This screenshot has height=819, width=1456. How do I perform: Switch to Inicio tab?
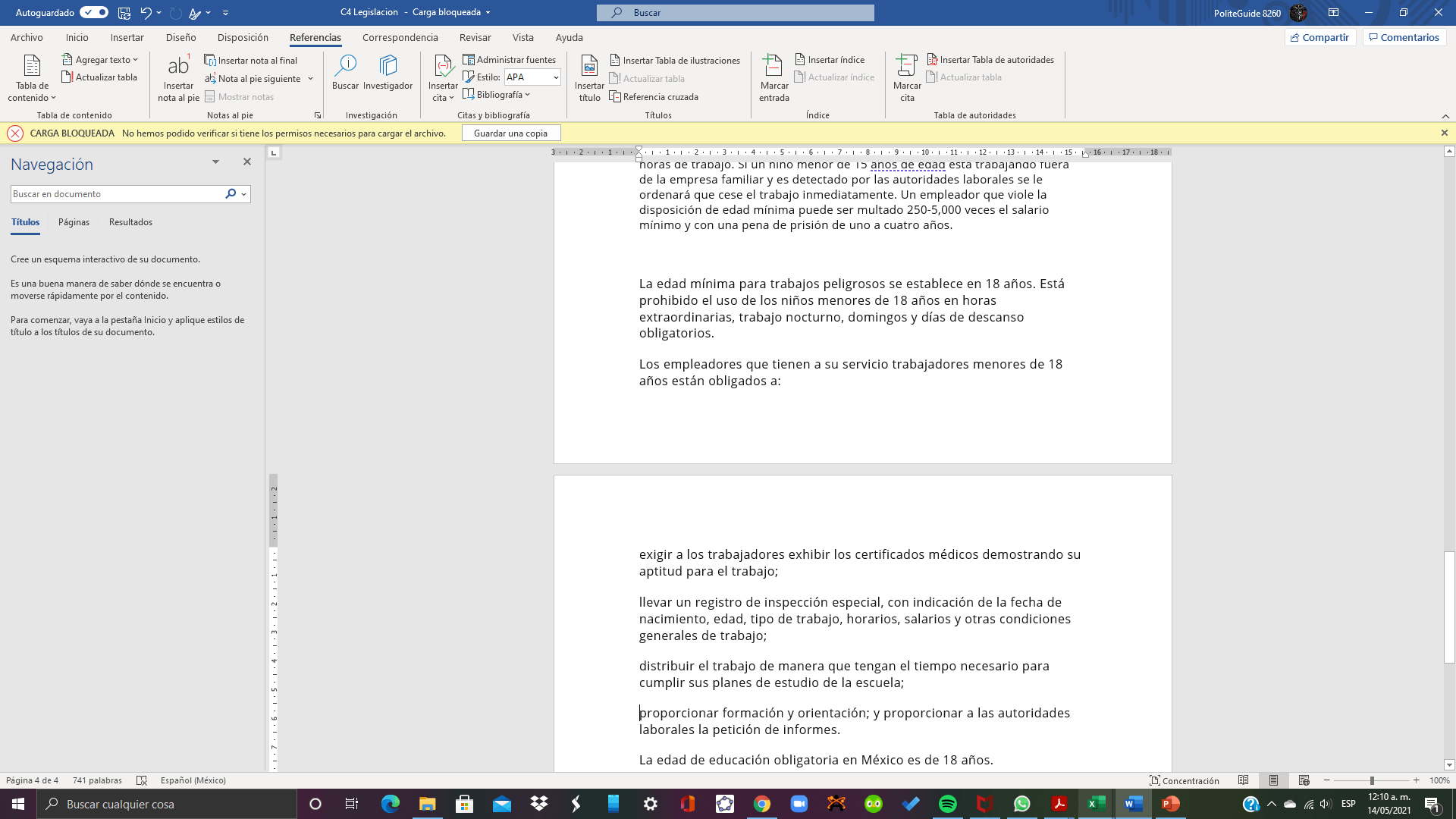(77, 37)
